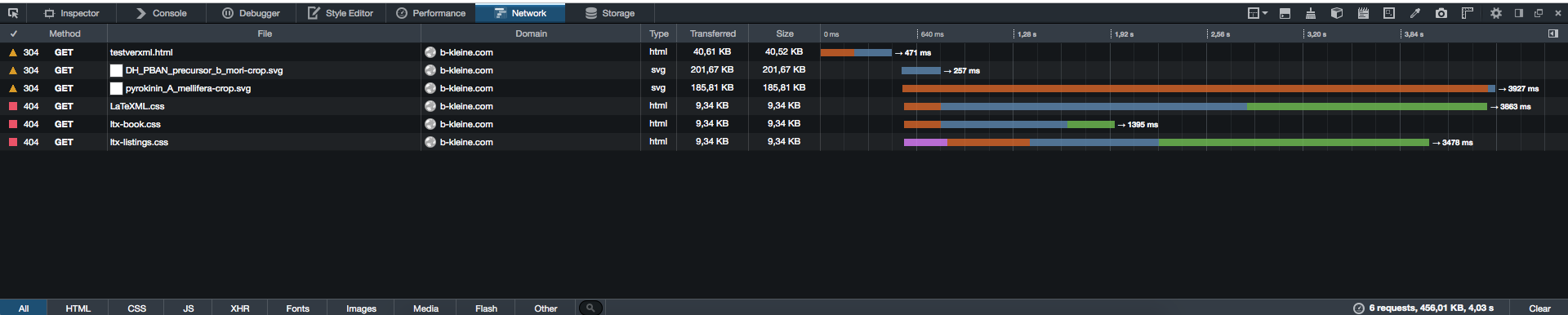Filter requests by Media
The image size is (1568, 315).
(426, 308)
